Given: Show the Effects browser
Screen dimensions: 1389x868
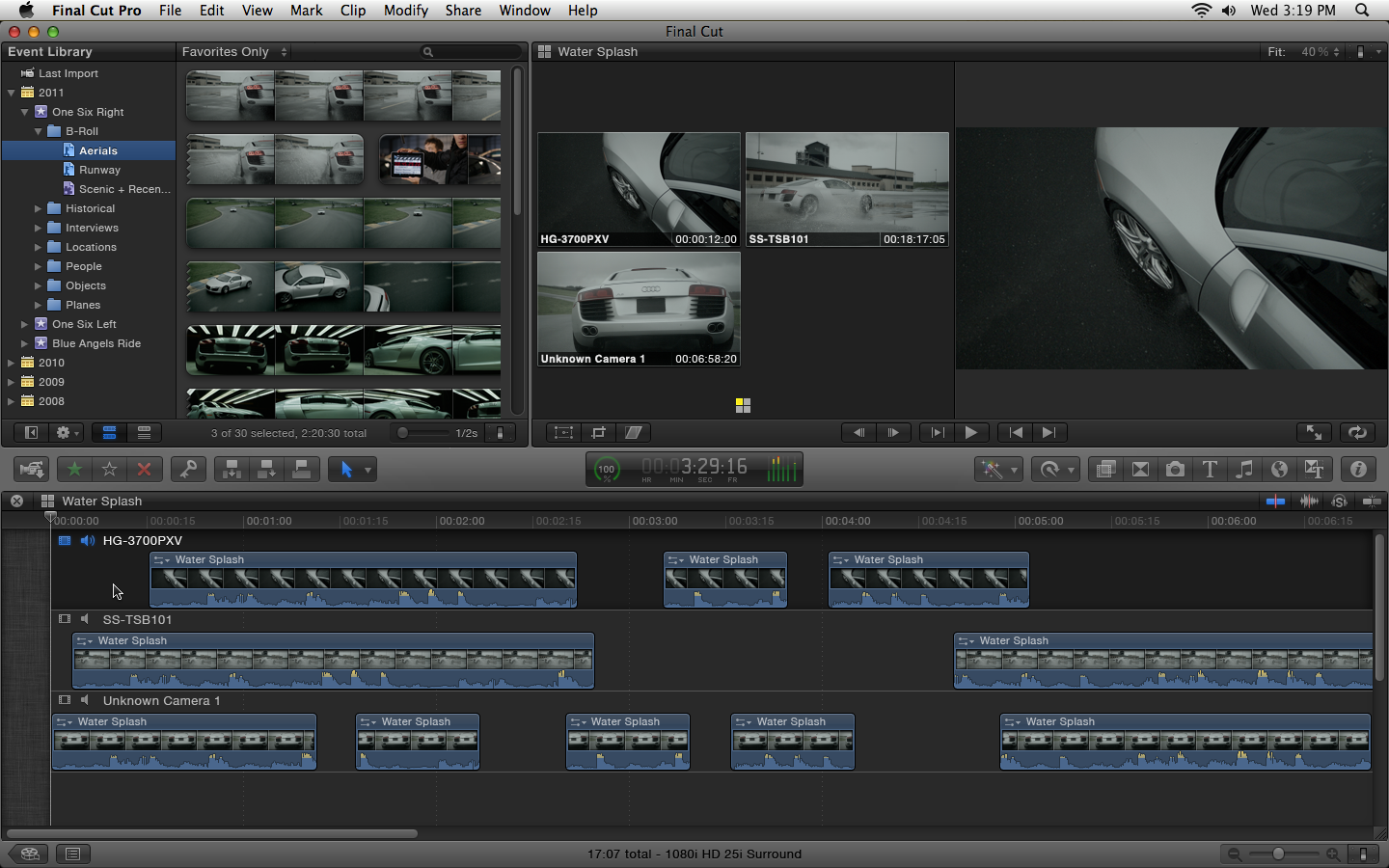Looking at the screenshot, I should click(x=1105, y=470).
